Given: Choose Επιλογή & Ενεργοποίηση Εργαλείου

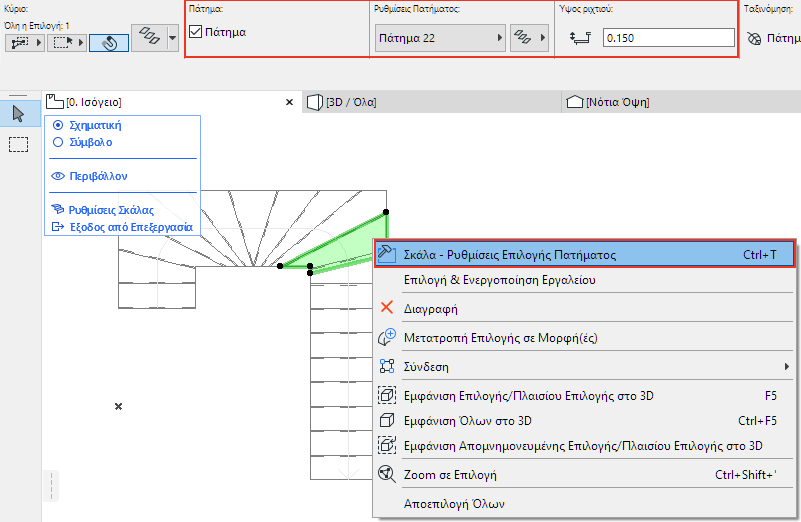Looking at the screenshot, I should (x=584, y=279).
